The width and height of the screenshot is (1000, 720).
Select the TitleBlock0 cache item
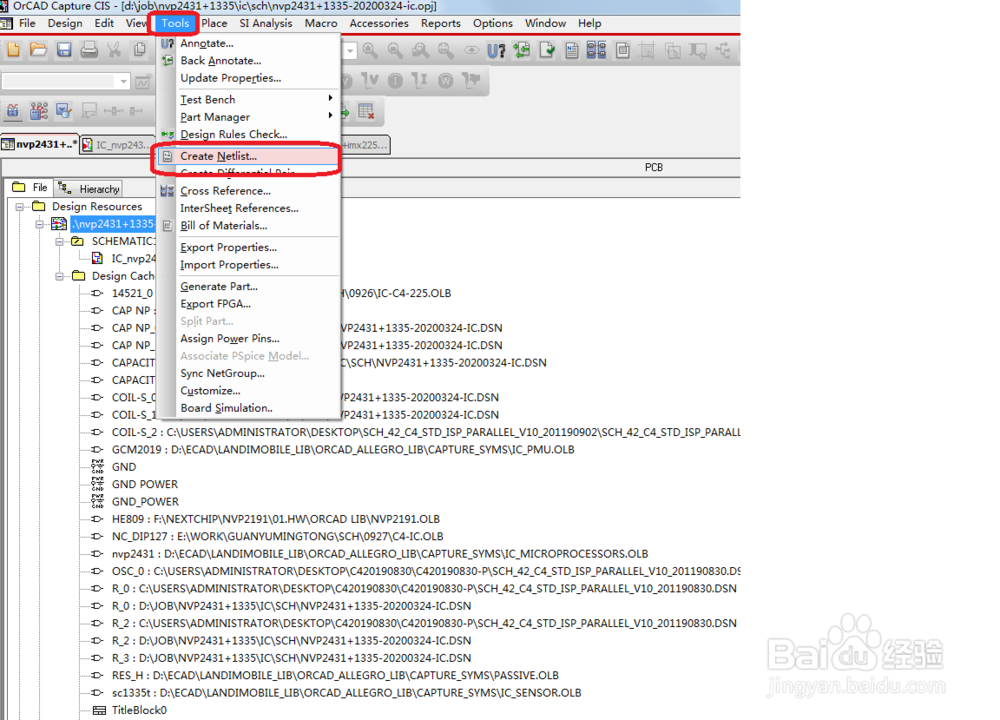139,710
